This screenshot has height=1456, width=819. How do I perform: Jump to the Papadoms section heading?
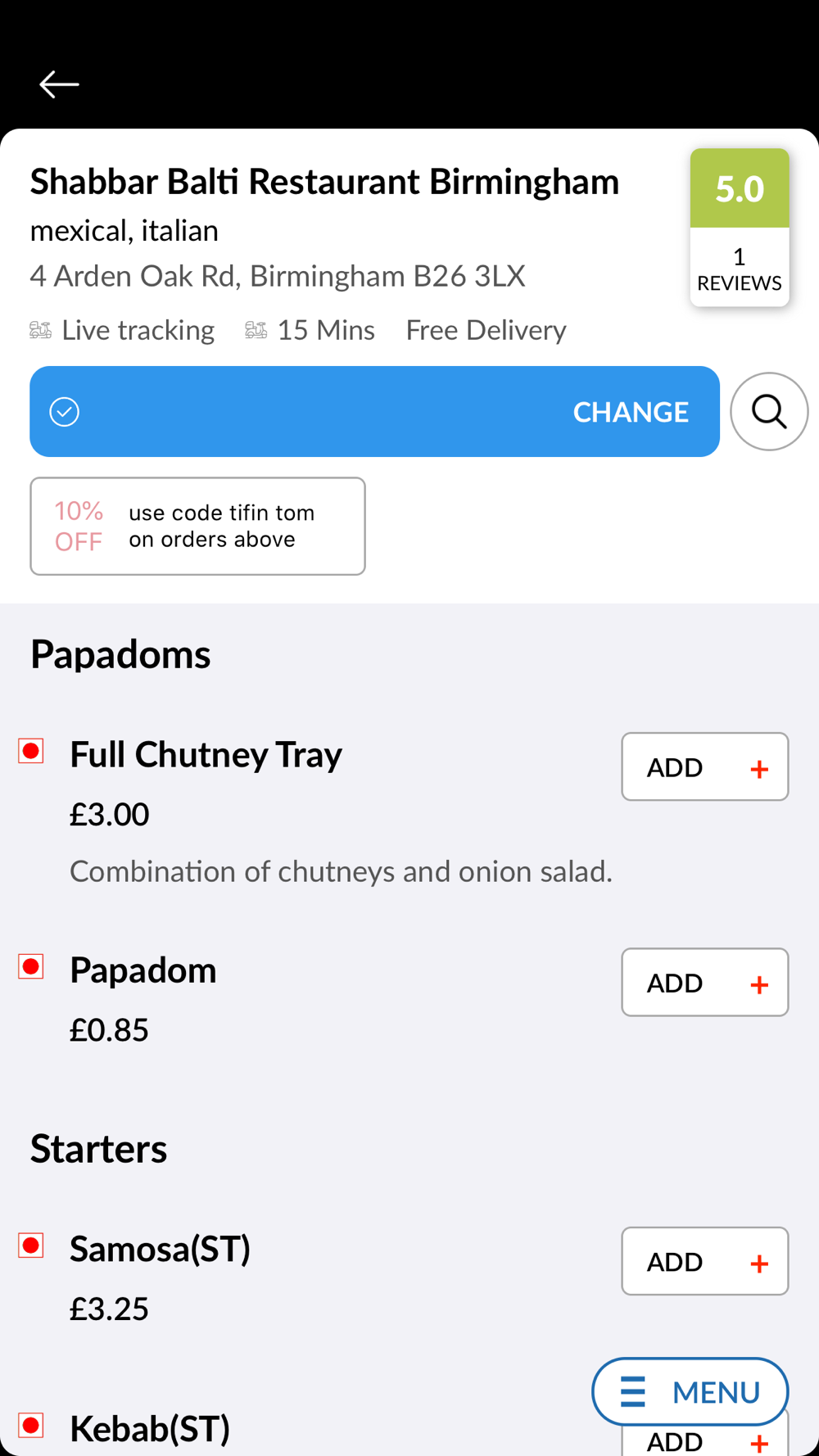[120, 654]
